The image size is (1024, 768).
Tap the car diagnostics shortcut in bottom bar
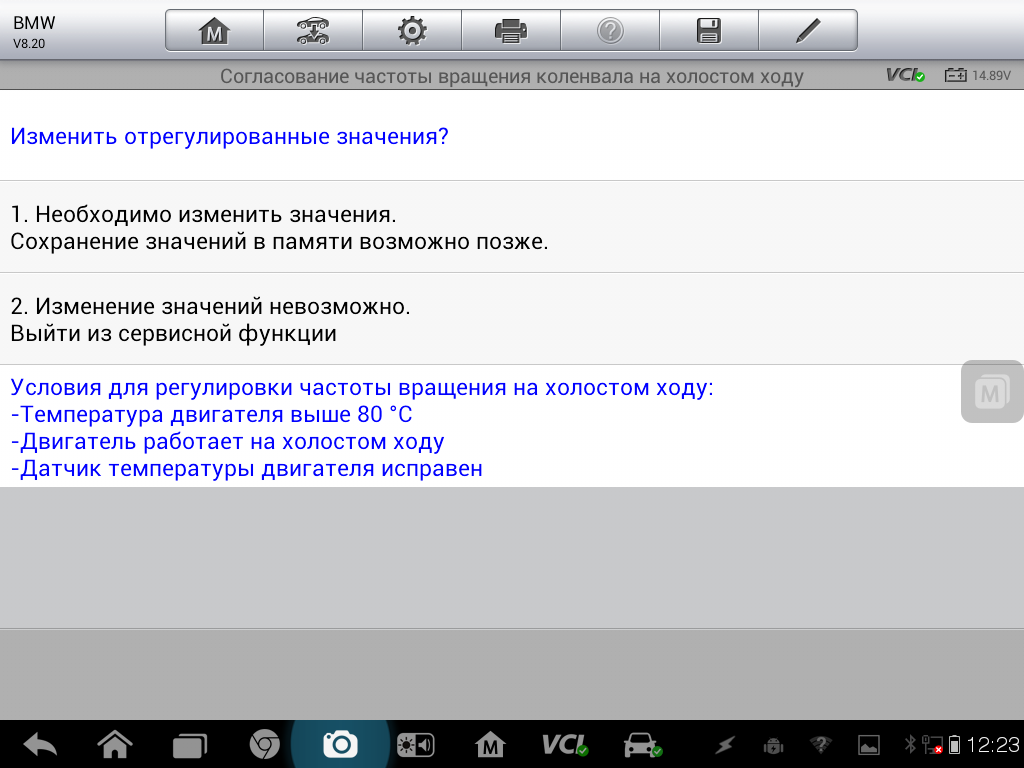[x=641, y=744]
